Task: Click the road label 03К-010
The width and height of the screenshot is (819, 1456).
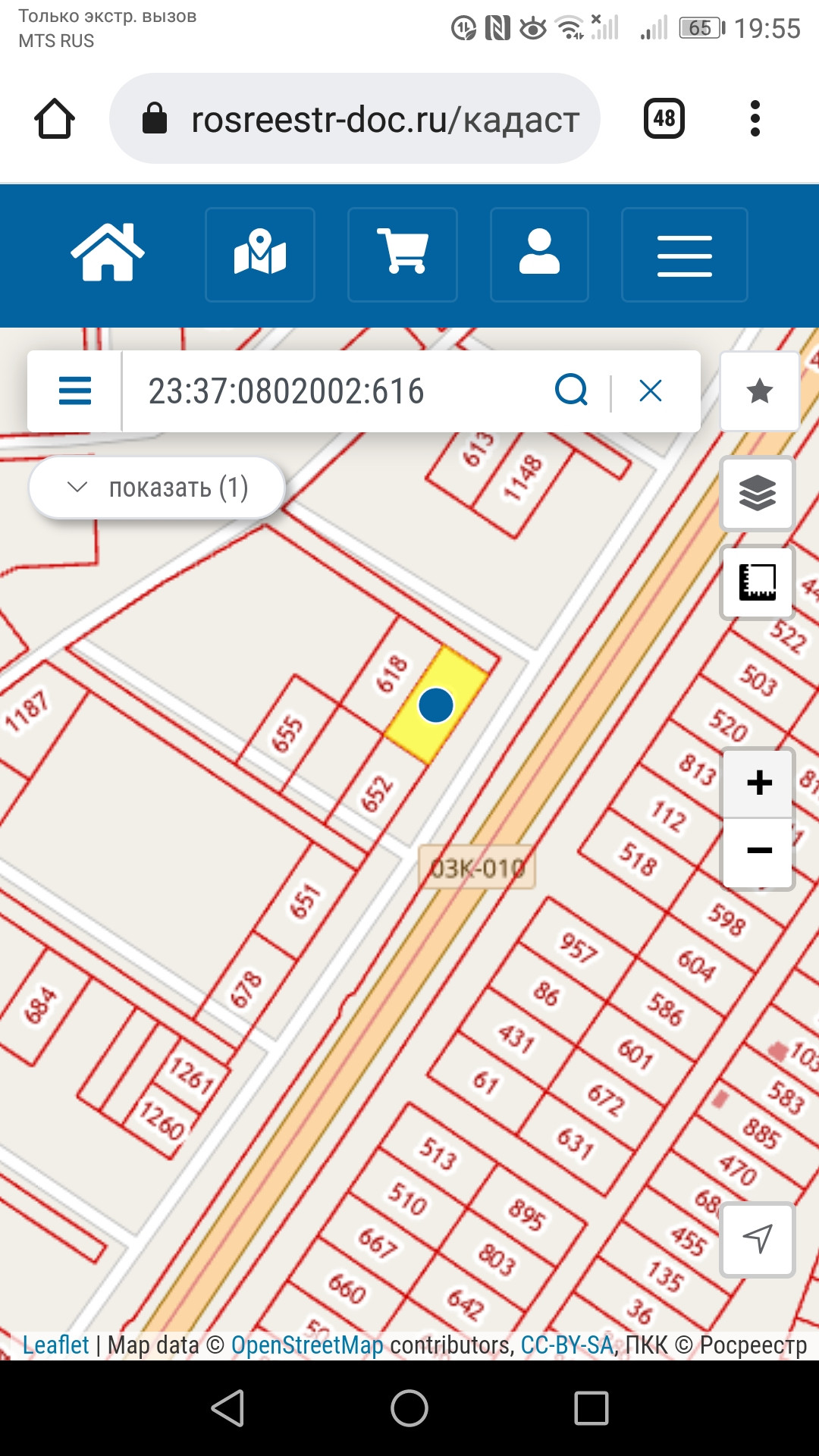Action: point(477,867)
